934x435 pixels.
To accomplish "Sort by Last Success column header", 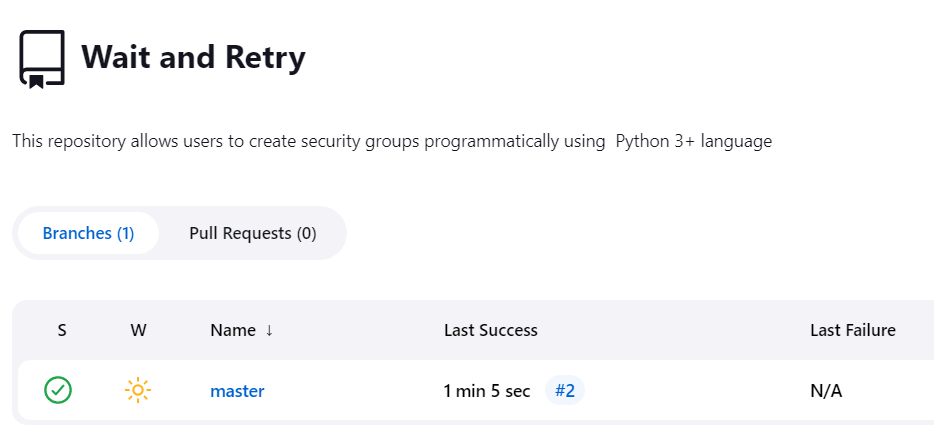I will [490, 330].
